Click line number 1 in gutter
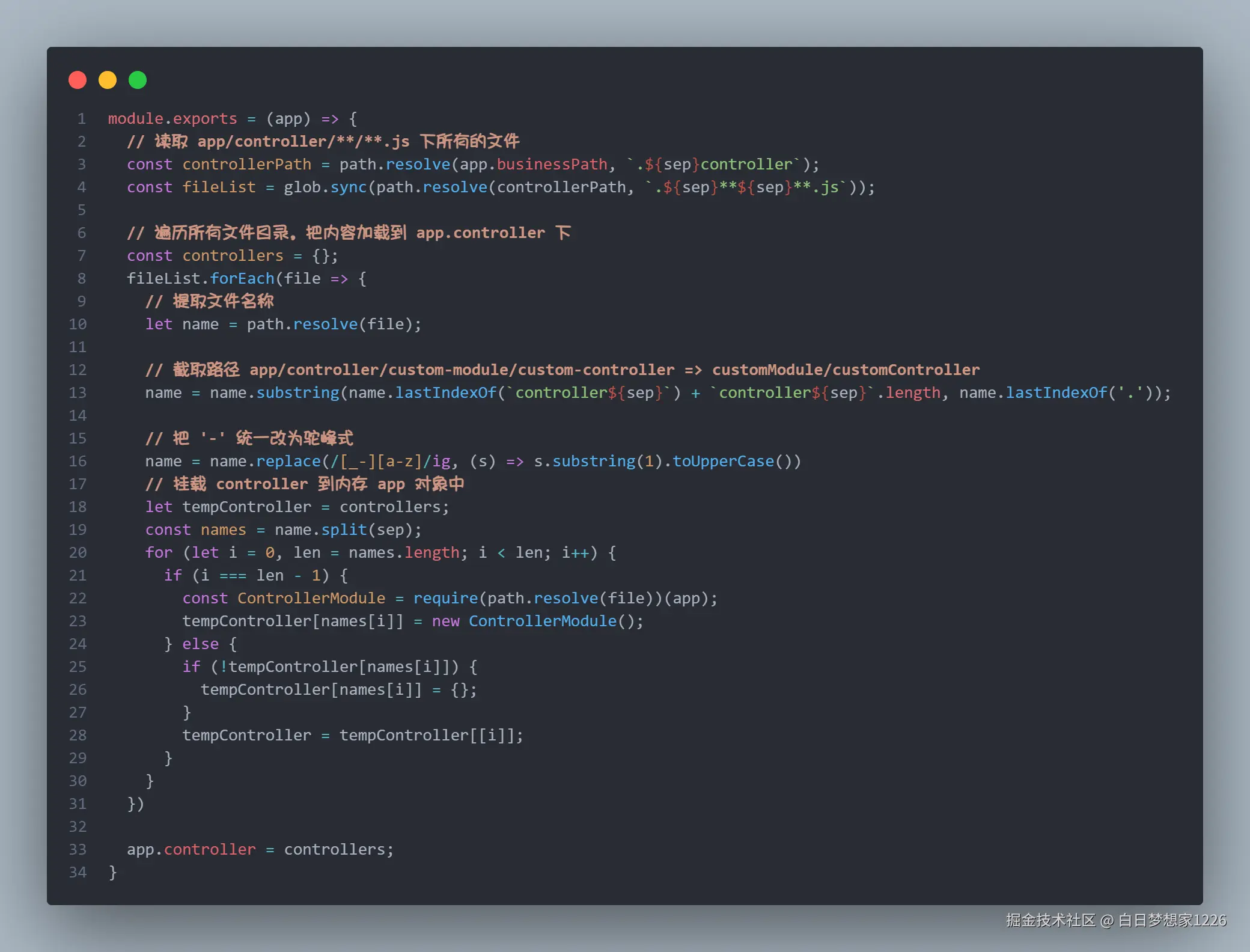The image size is (1250, 952). (81, 118)
